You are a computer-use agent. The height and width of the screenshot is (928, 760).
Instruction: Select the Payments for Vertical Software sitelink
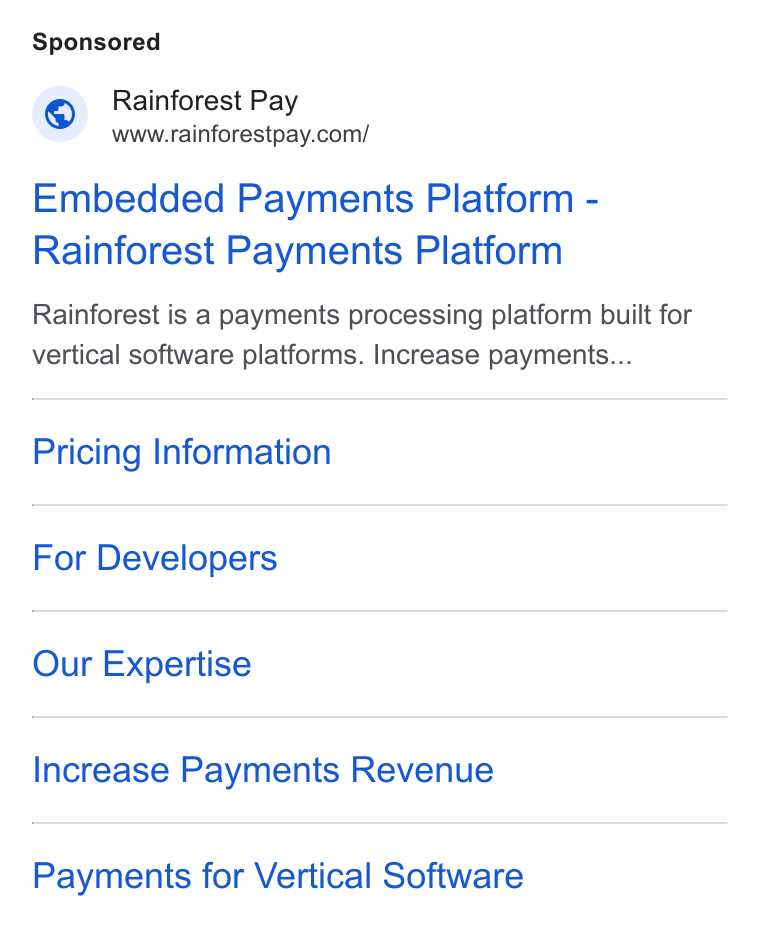(x=278, y=876)
